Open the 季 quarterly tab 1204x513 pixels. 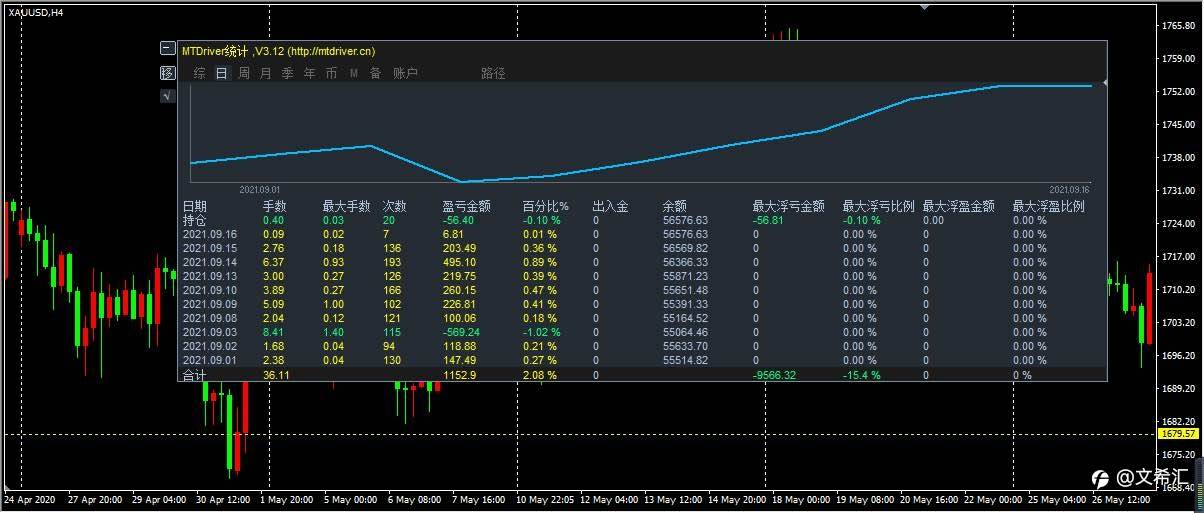tap(288, 73)
